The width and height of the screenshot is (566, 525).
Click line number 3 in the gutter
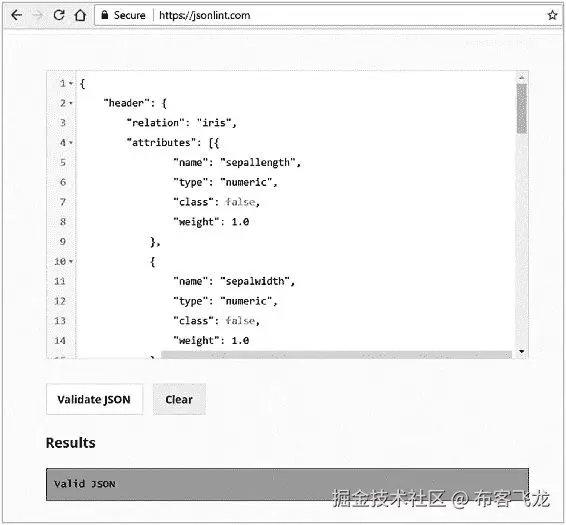point(63,123)
